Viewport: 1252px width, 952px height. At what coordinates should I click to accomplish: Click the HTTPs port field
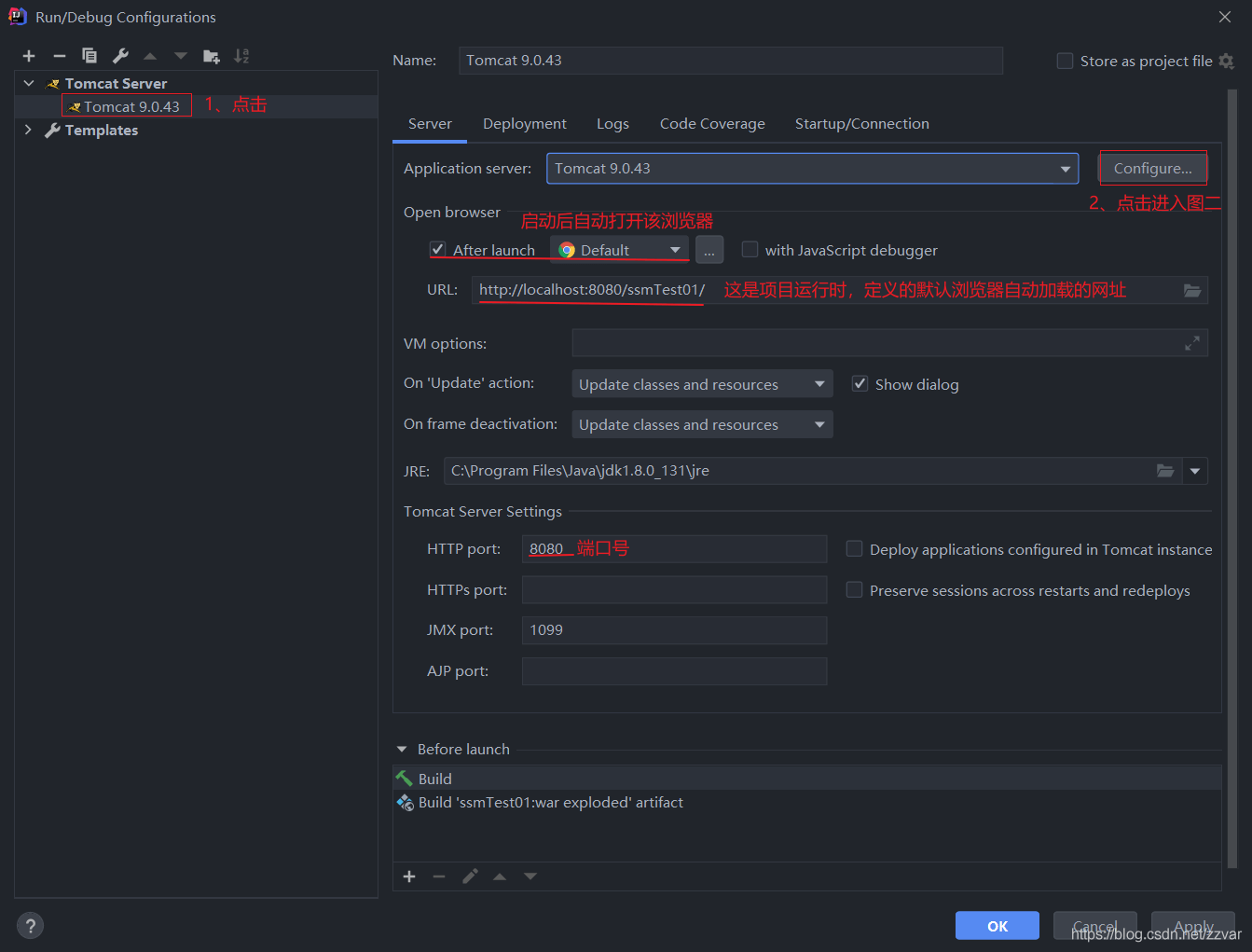pos(674,590)
